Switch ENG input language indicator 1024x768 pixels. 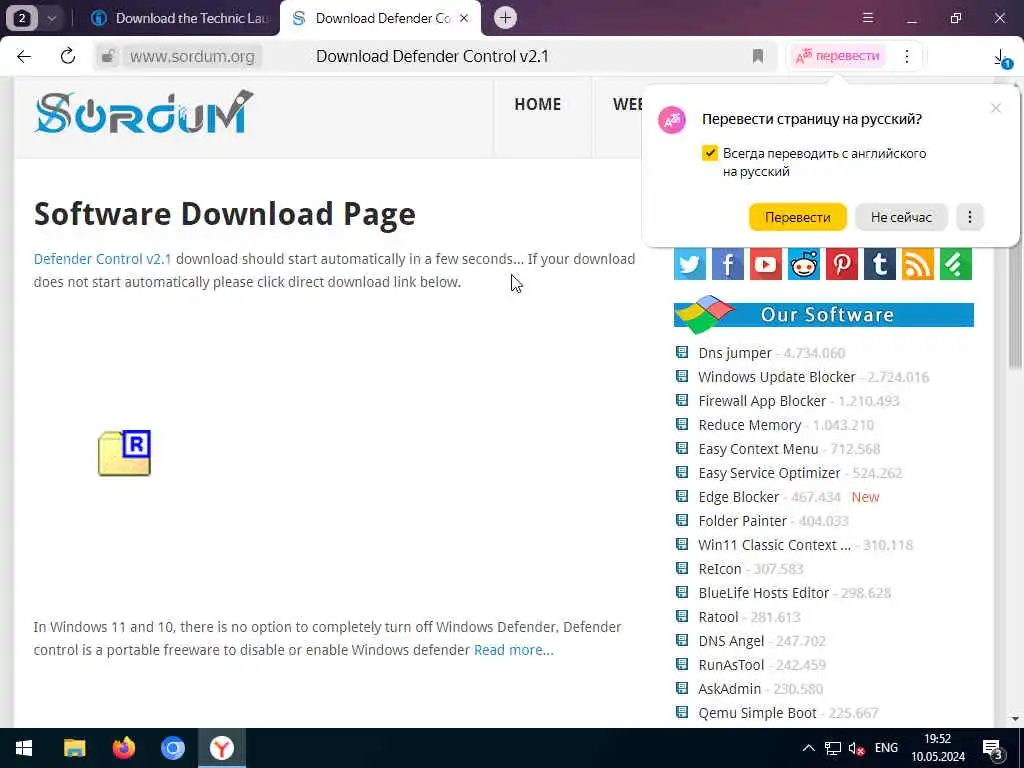(886, 748)
